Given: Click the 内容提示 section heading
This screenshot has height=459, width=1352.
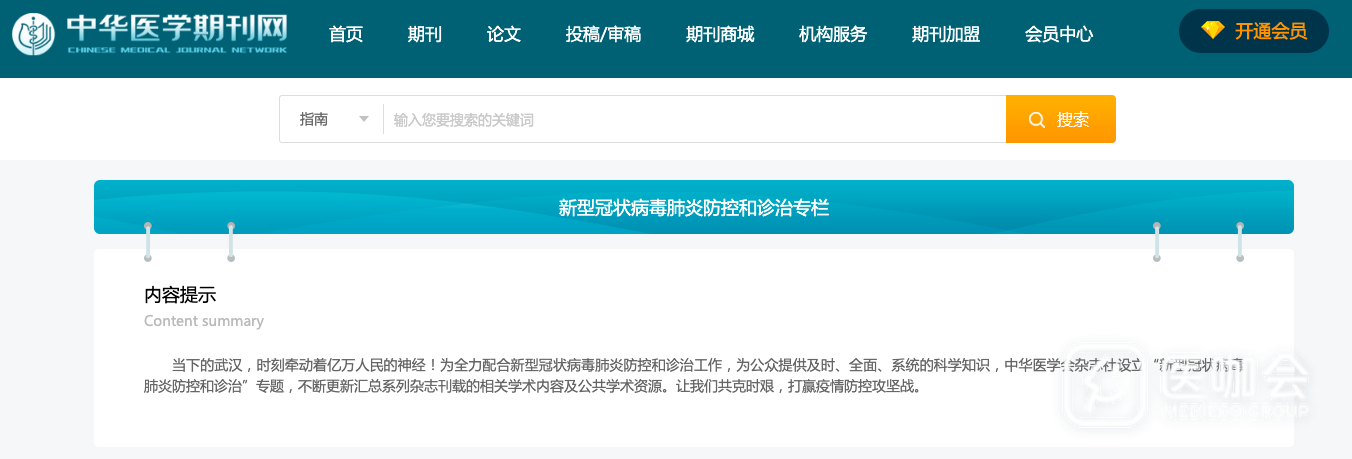Looking at the screenshot, I should [x=180, y=295].
